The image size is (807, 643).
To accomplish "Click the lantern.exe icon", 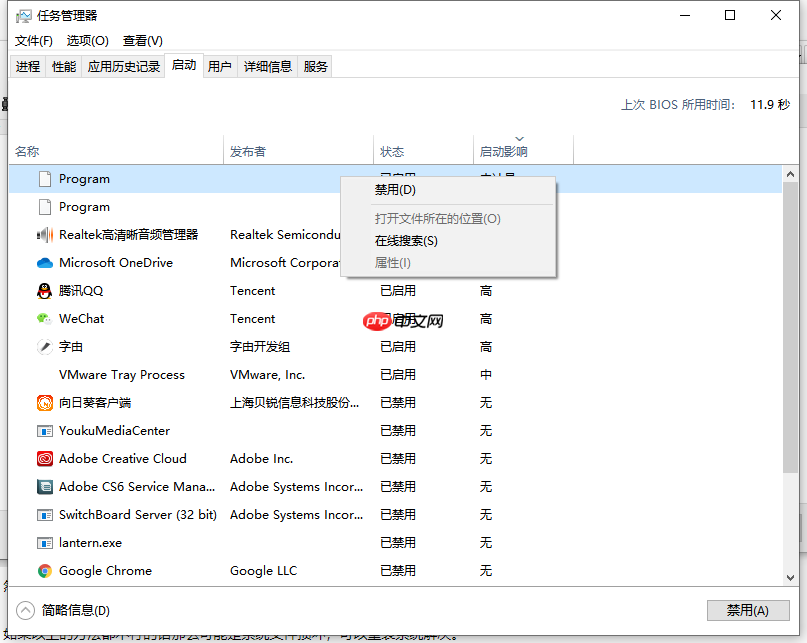I will coord(45,543).
